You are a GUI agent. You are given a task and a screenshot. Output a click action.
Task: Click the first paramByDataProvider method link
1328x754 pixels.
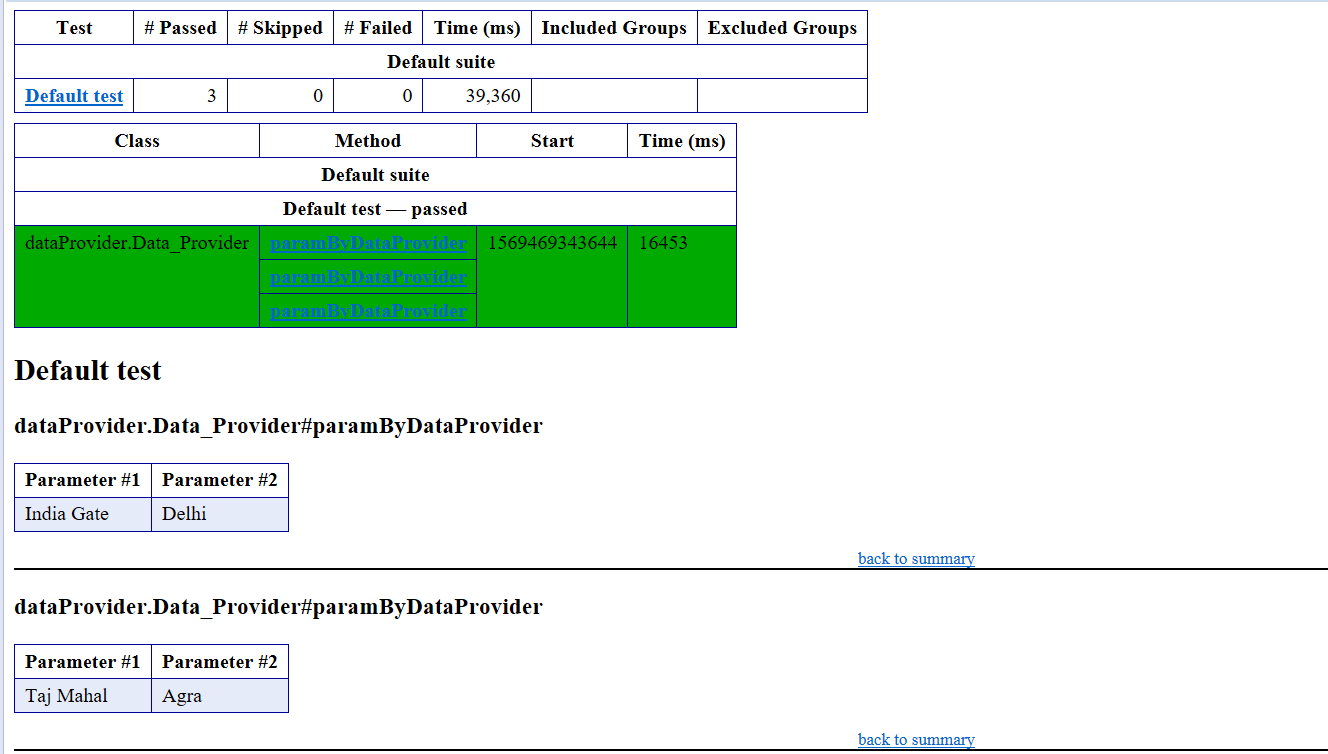click(x=368, y=242)
